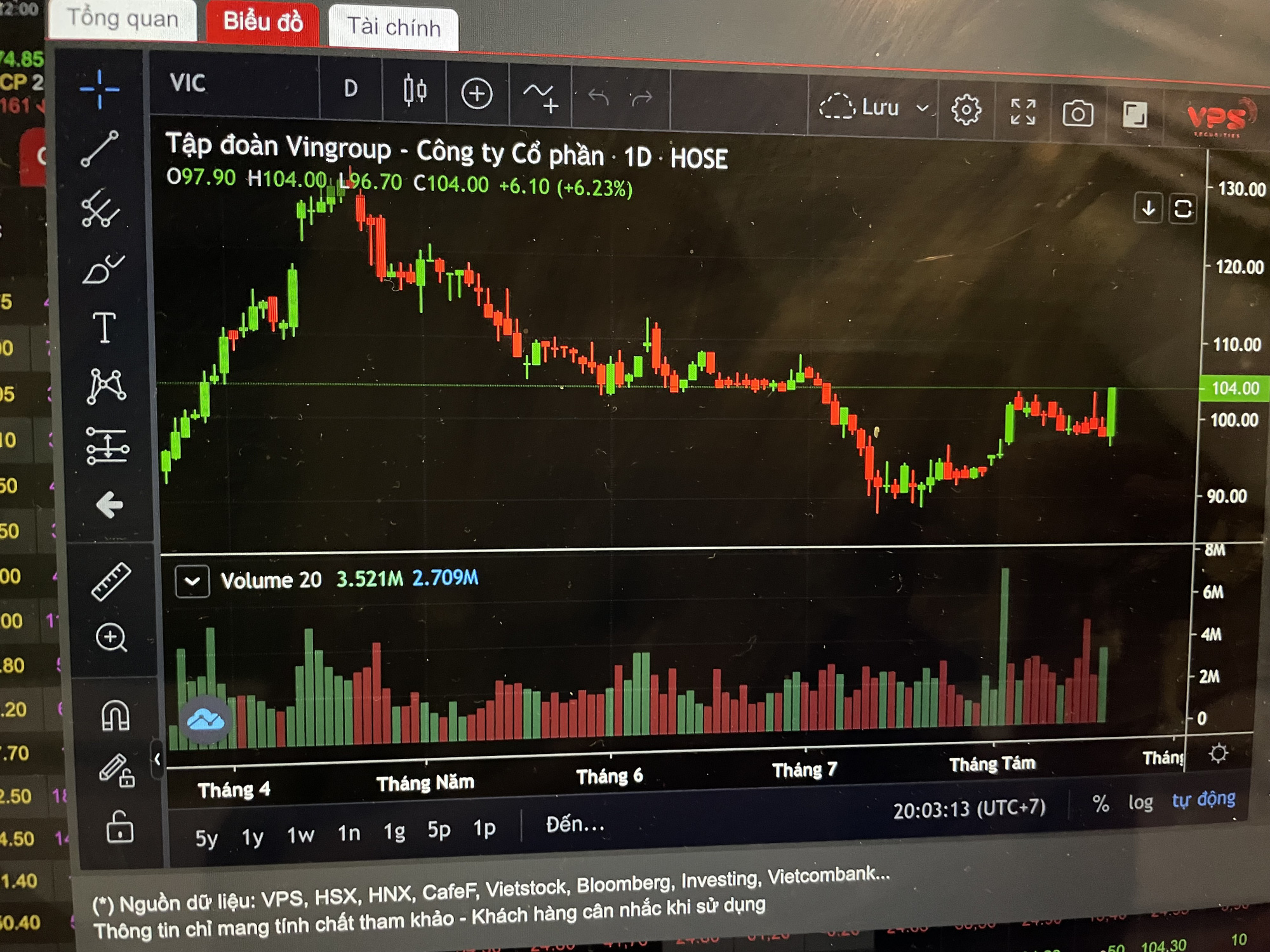Open the detach chart window icon
Image resolution: width=1270 pixels, height=952 pixels.
click(x=1134, y=115)
